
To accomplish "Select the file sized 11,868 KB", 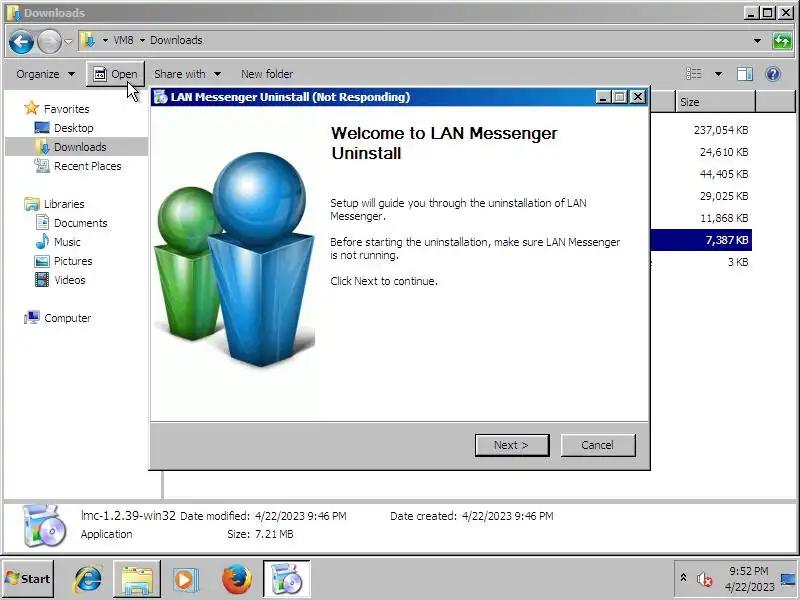I will coord(724,218).
